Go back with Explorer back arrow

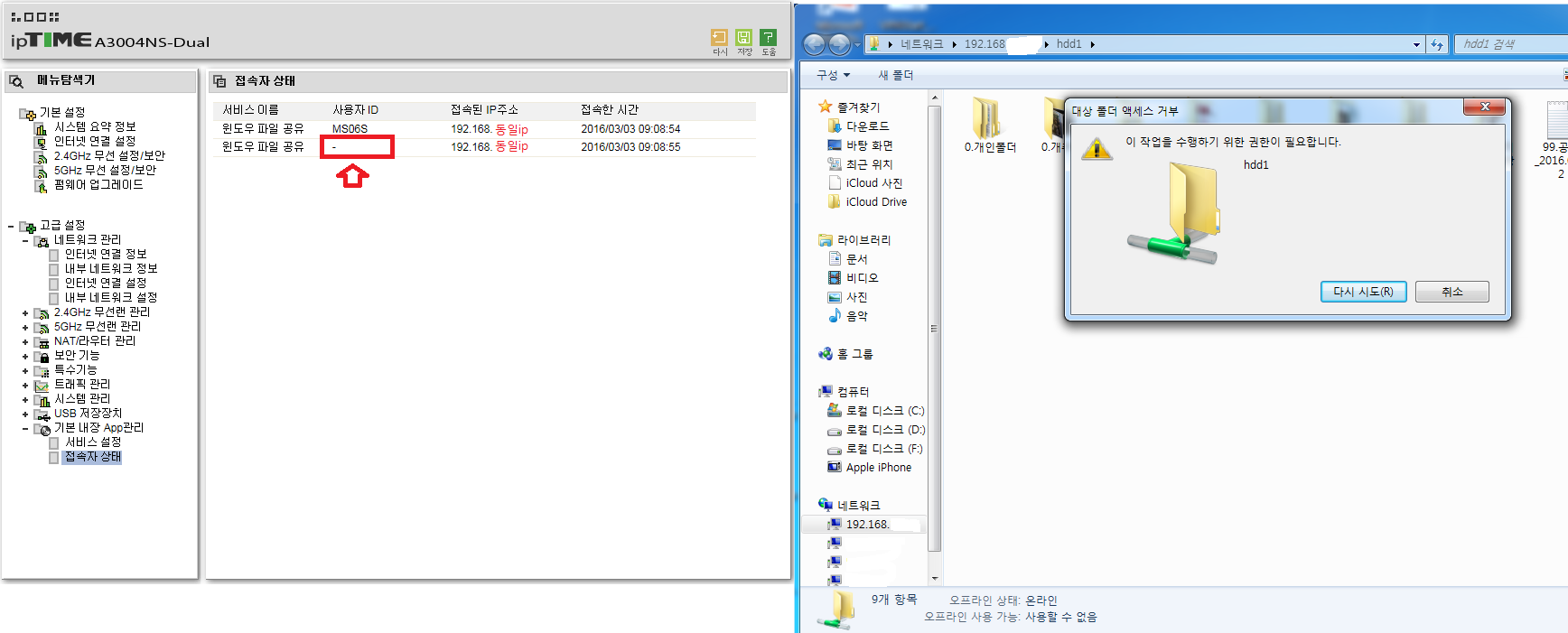[814, 43]
